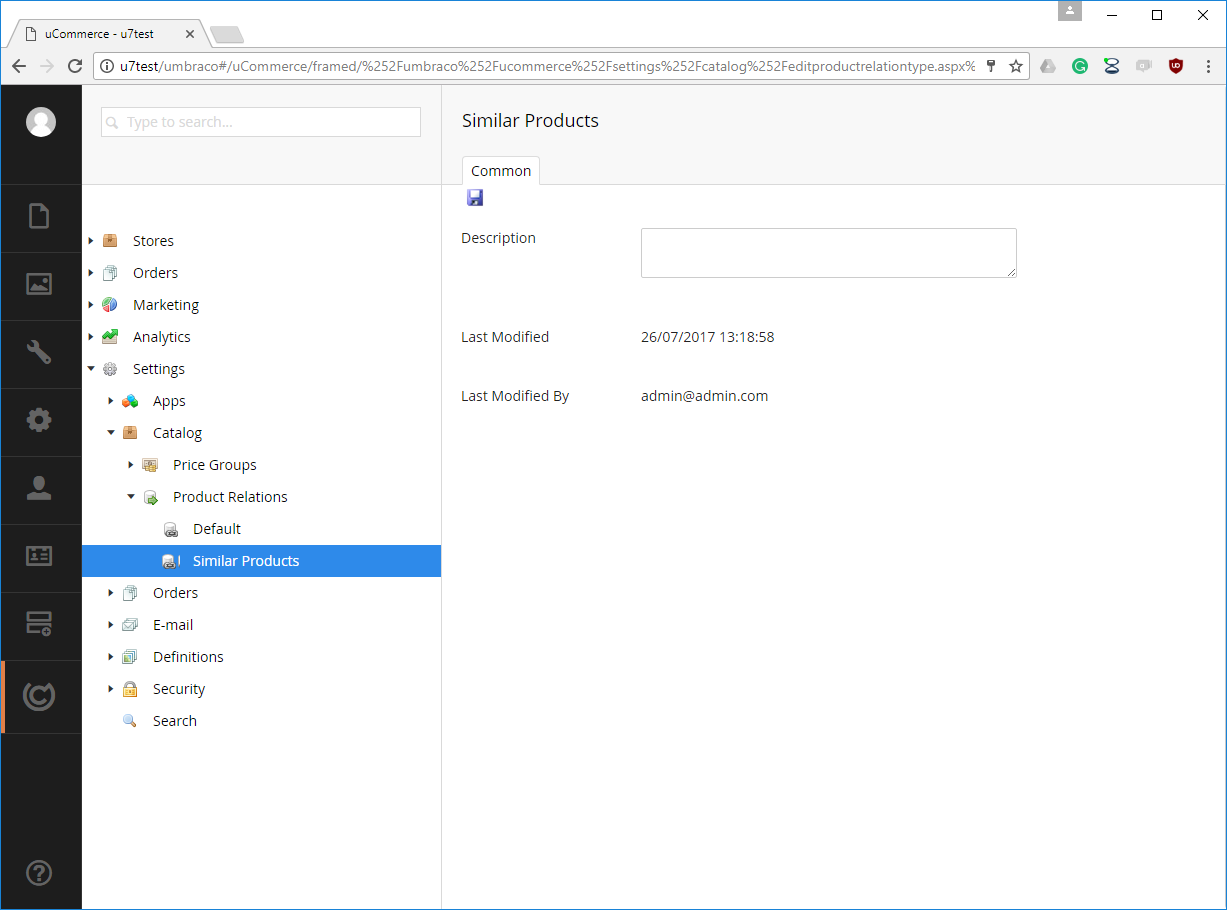The image size is (1227, 910).
Task: Bookmark this page with the star icon
Action: [x=1016, y=66]
